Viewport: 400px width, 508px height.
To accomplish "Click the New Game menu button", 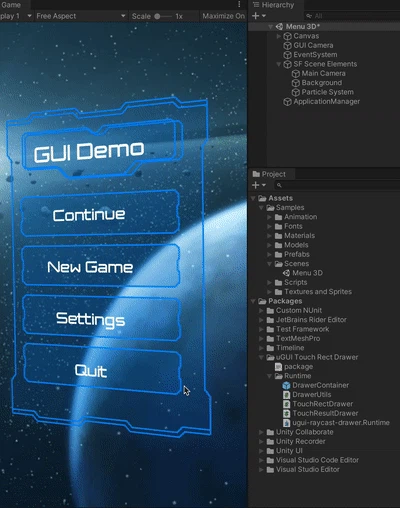I will coord(101,266).
